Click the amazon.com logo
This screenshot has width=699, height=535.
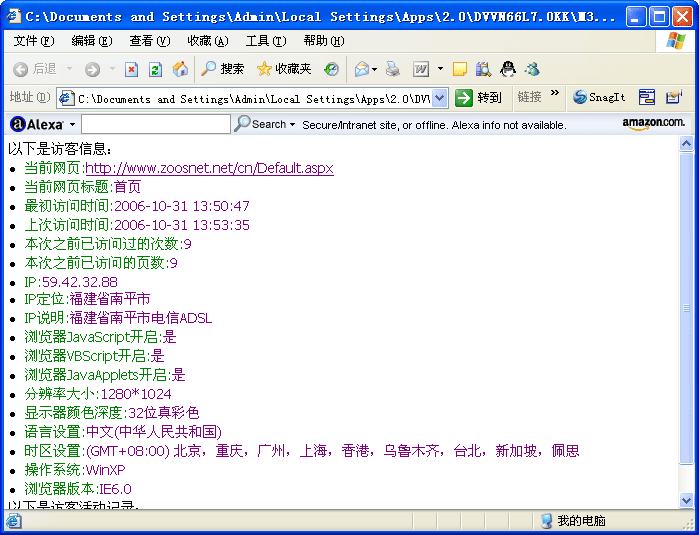tap(653, 123)
